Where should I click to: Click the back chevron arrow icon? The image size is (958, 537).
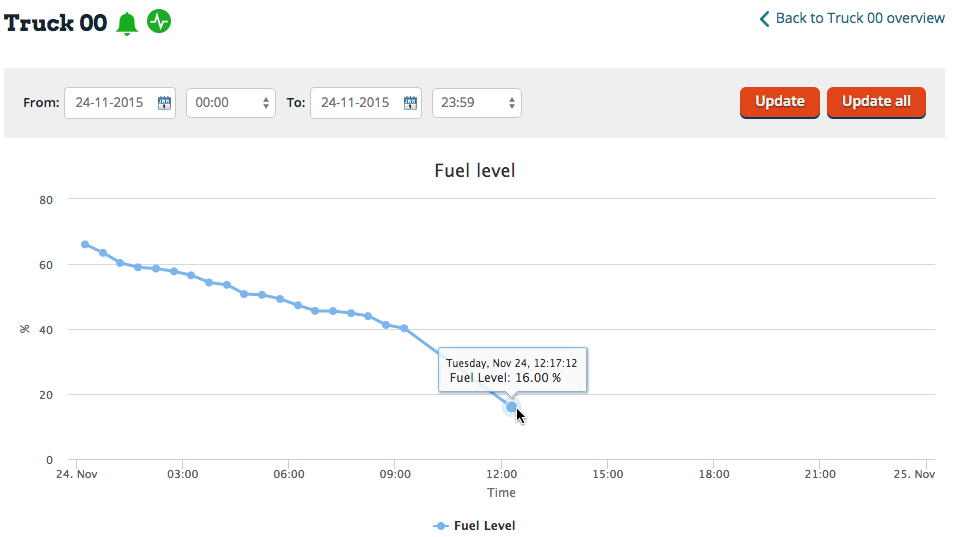pos(765,19)
